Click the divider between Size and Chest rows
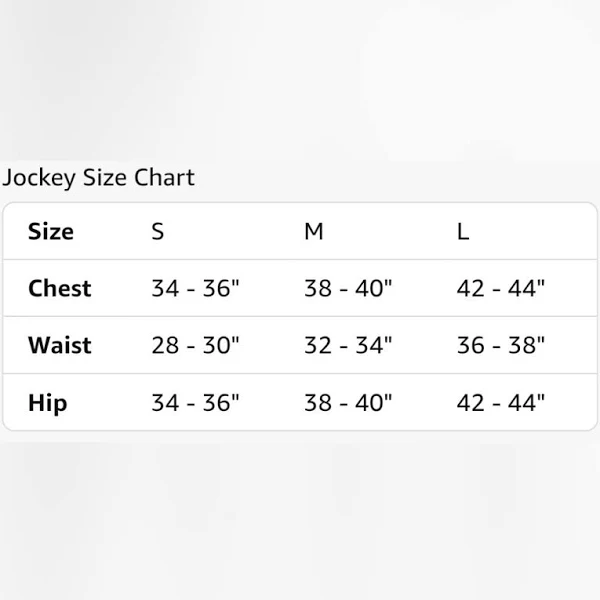 300,260
